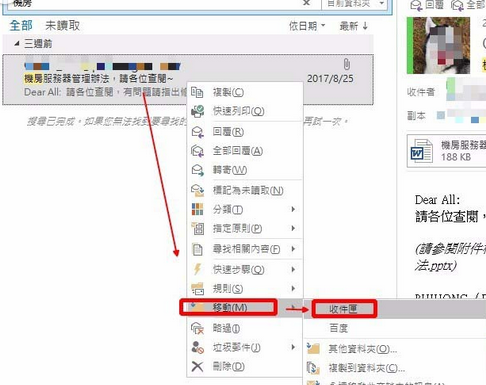Image resolution: width=486 pixels, height=385 pixels.
Task: Choose 轉寄(W) from the context menu
Action: [x=245, y=170]
